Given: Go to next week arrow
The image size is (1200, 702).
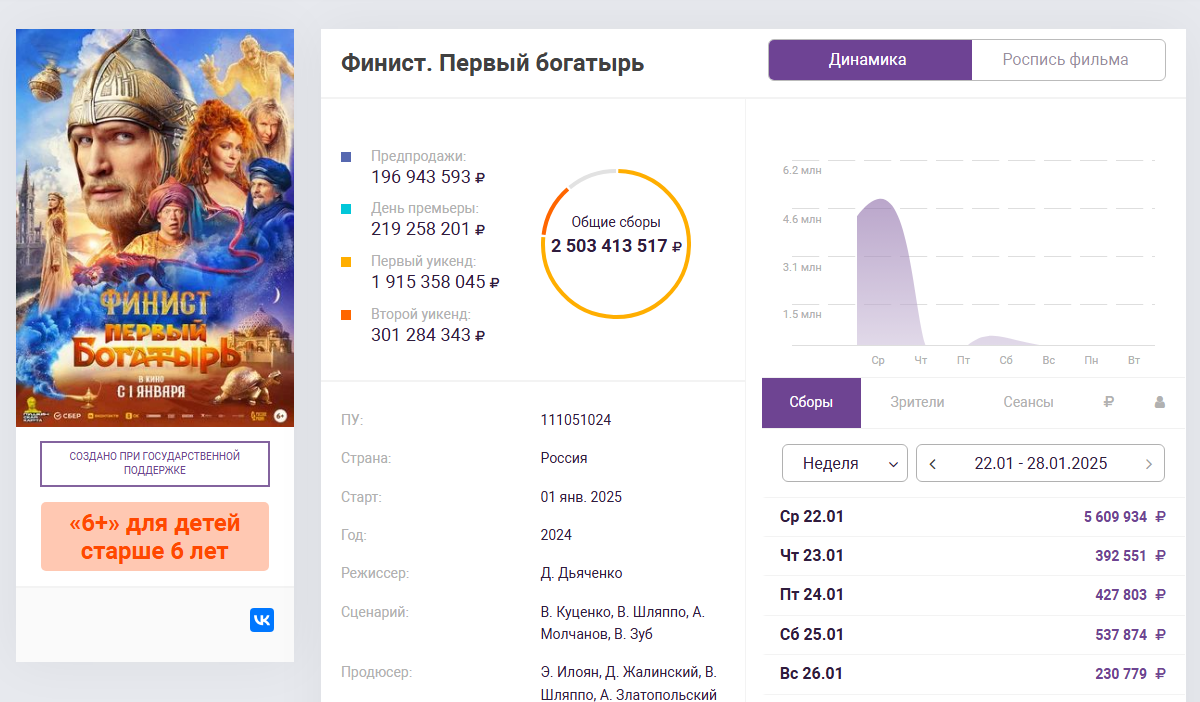Looking at the screenshot, I should pos(1149,463).
